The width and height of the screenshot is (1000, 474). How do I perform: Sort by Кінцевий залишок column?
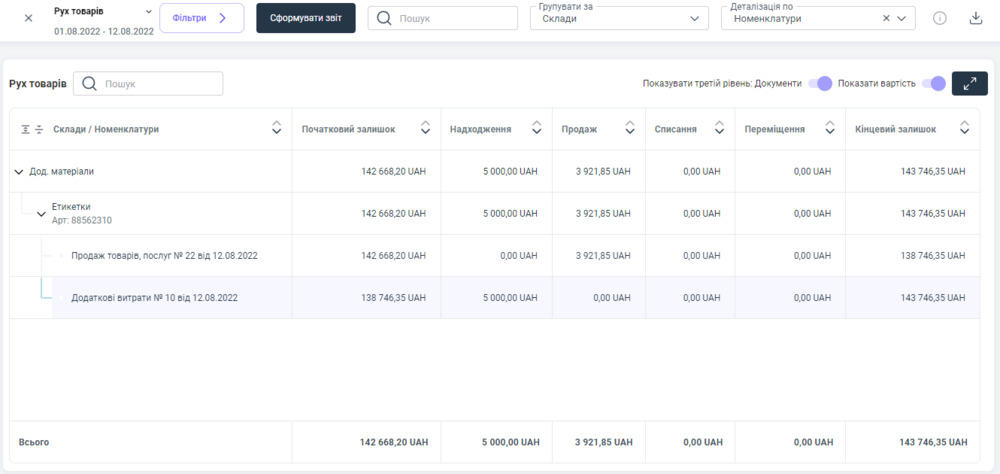[964, 128]
